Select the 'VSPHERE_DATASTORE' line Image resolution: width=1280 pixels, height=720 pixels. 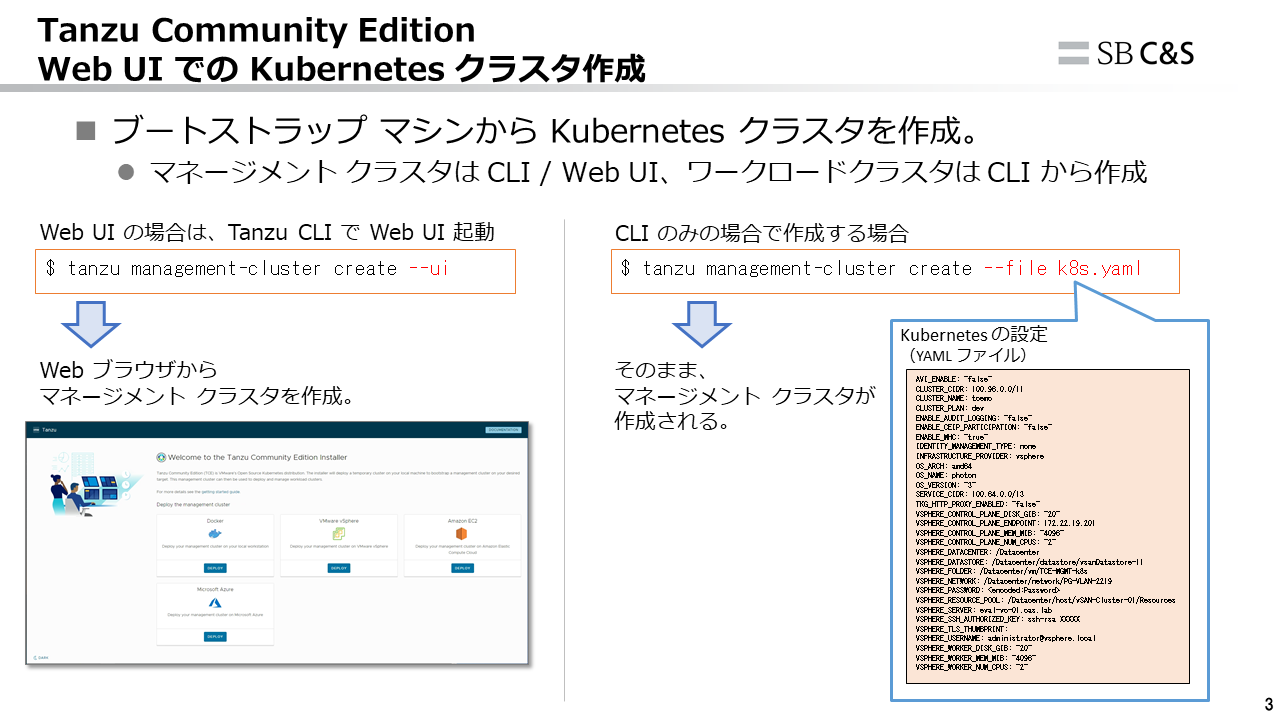1029,561
